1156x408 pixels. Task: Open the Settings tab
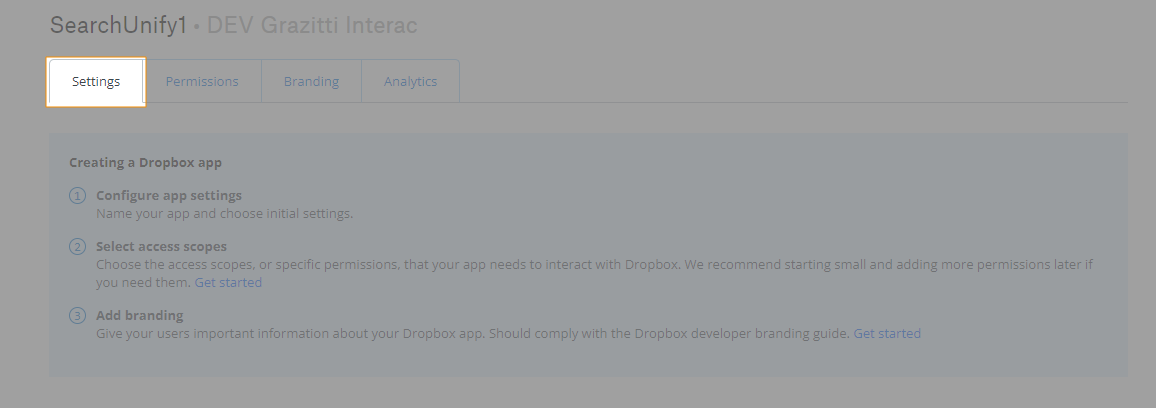tap(96, 82)
